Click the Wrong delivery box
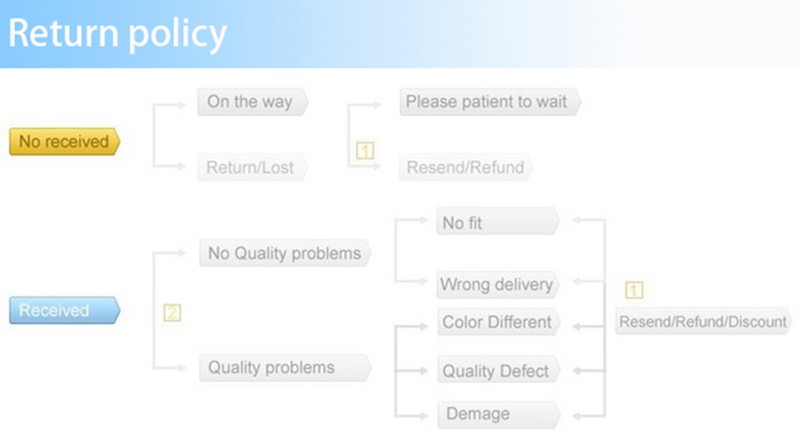 pos(498,284)
